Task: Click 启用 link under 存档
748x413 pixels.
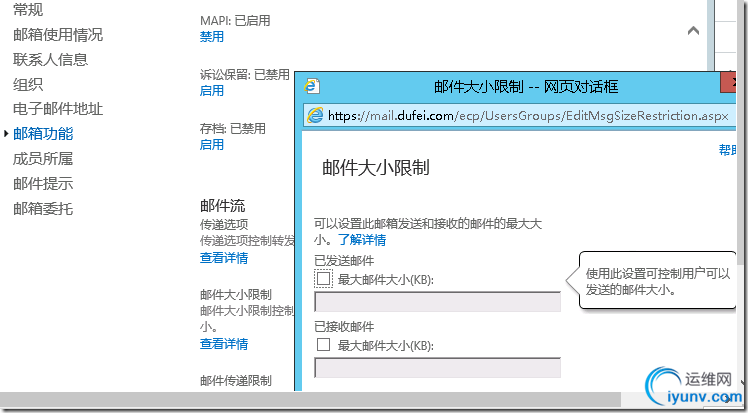Action: click(212, 145)
